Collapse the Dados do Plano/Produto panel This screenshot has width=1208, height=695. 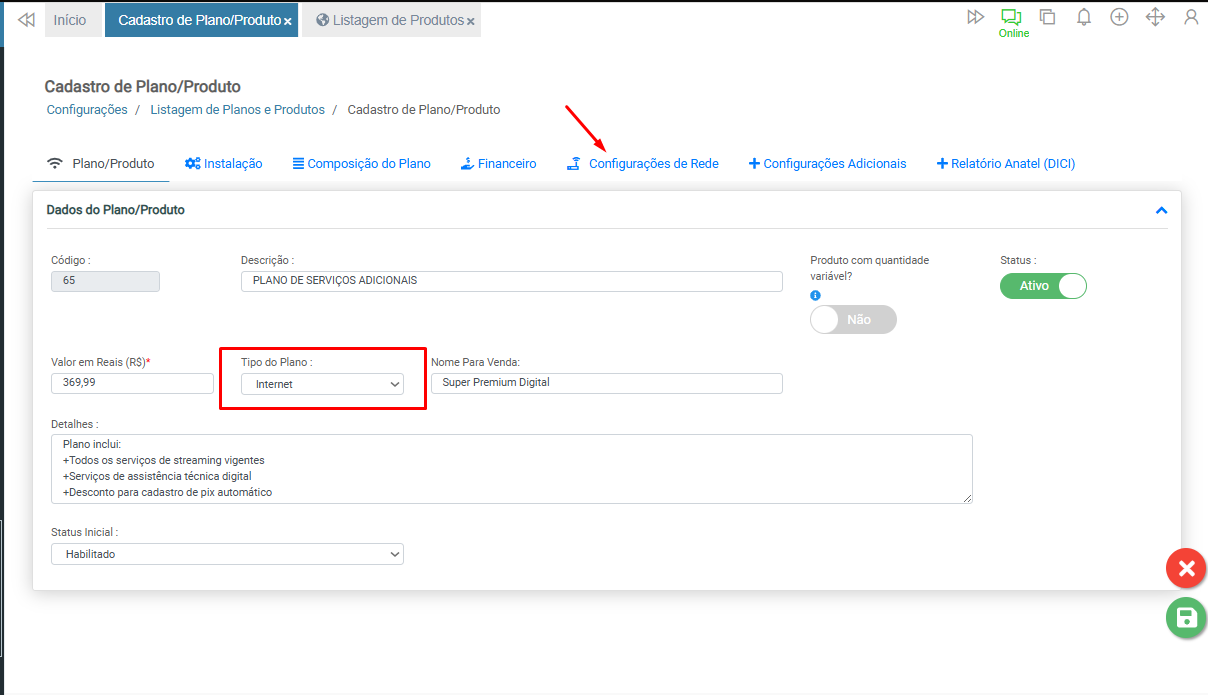point(1161,211)
